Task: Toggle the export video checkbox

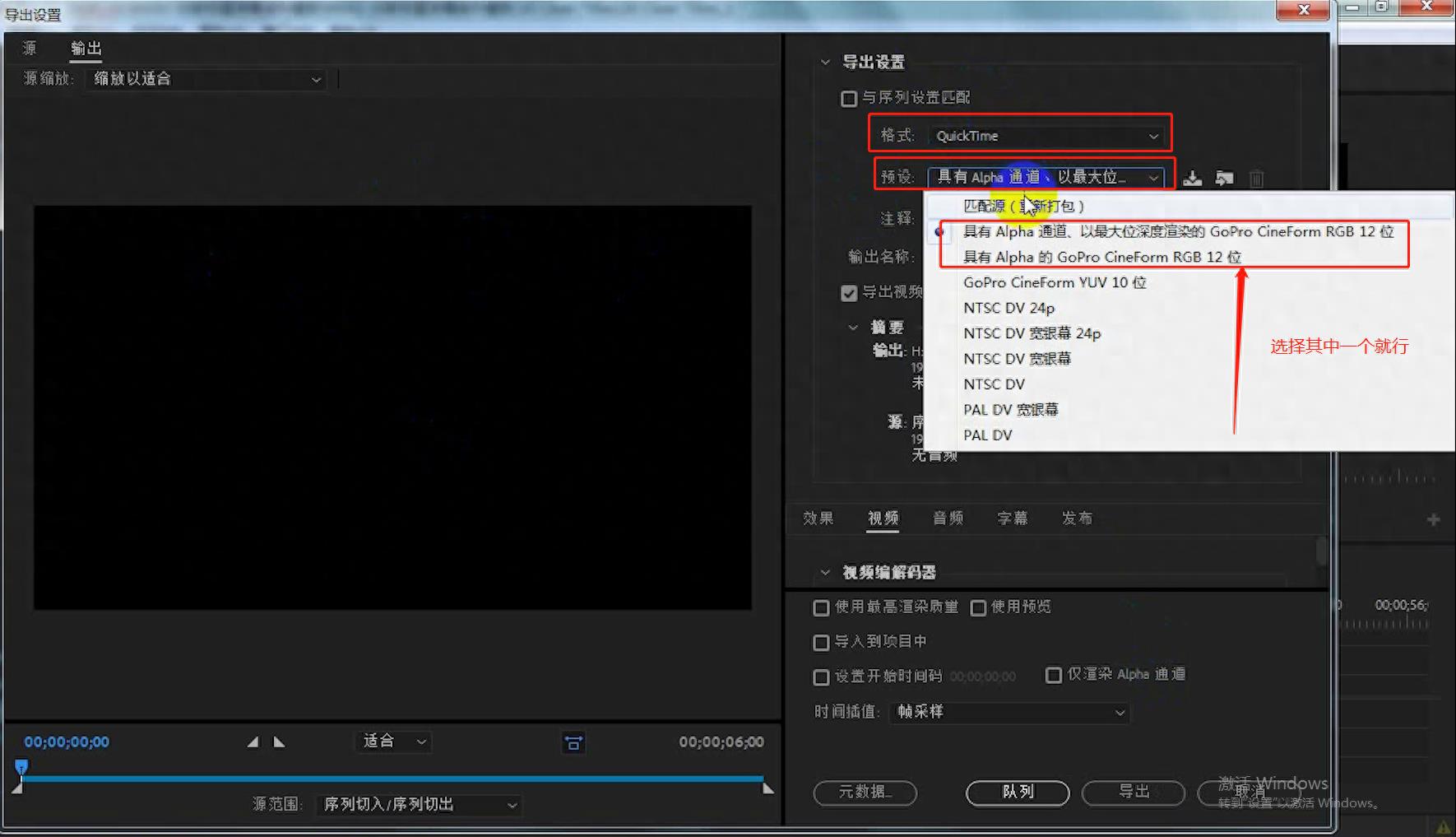Action: [x=849, y=293]
